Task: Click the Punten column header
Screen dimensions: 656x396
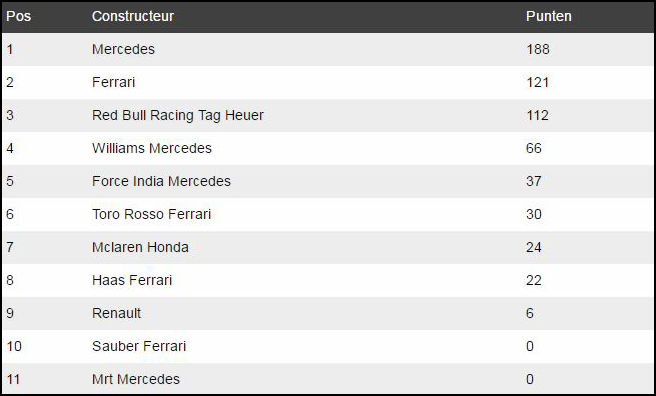Action: [548, 16]
